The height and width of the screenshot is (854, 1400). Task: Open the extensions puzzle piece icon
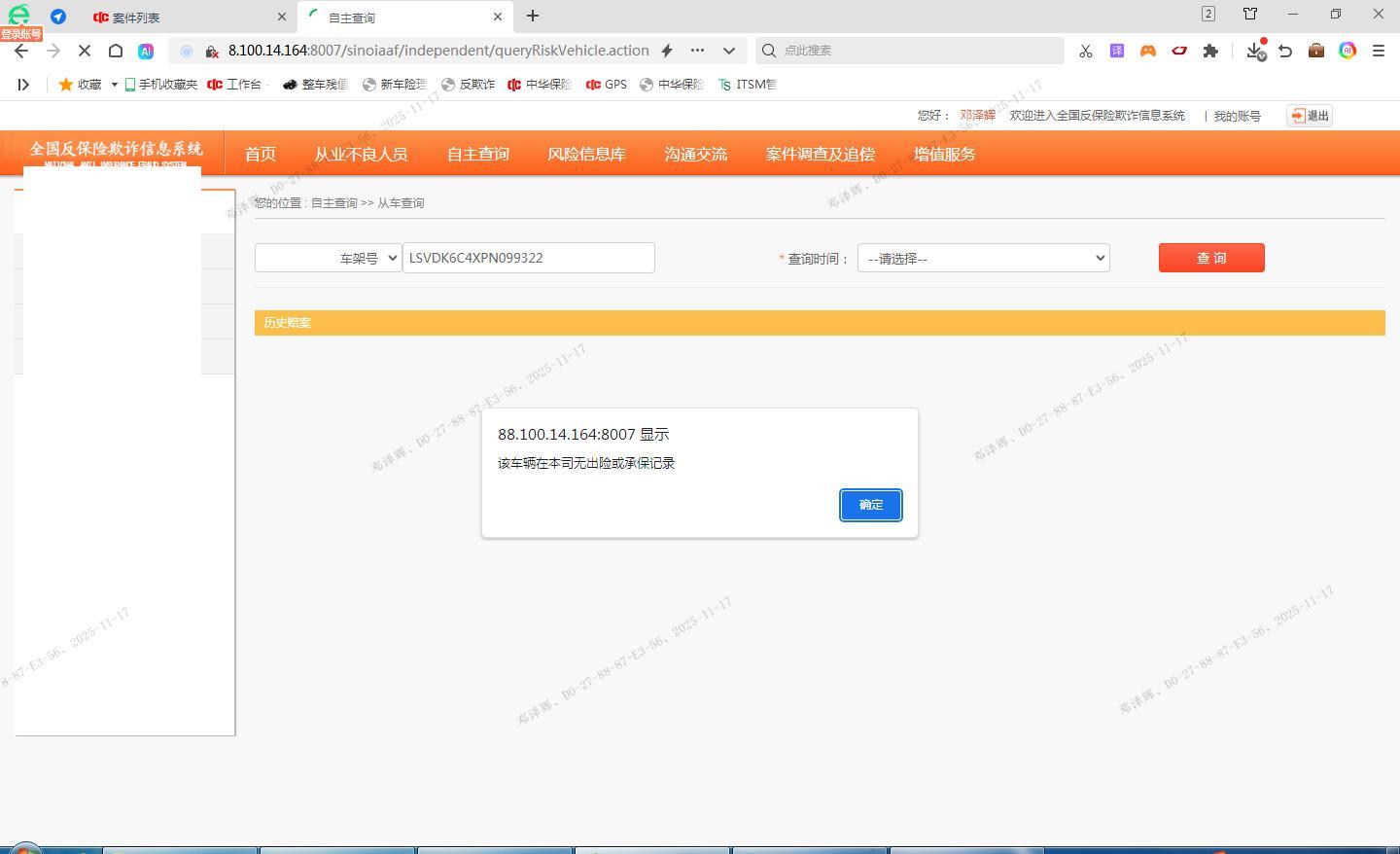coord(1210,51)
